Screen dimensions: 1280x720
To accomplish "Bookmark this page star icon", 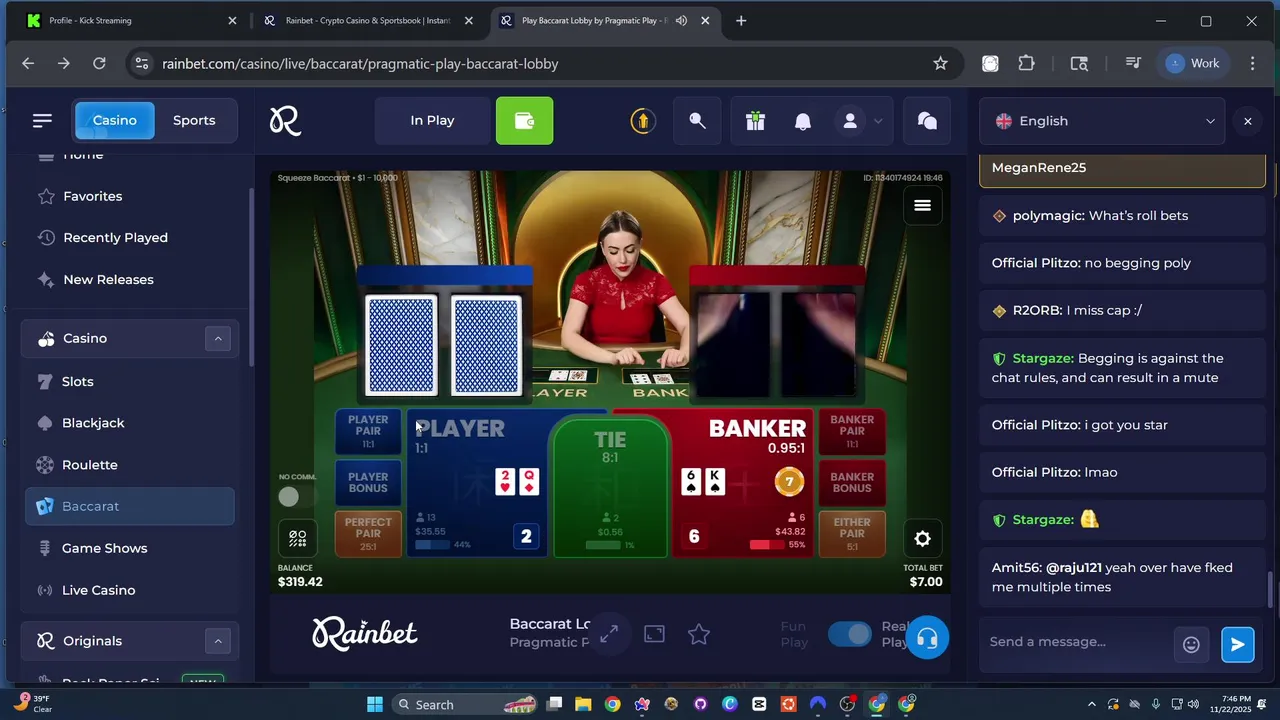I will (x=940, y=63).
